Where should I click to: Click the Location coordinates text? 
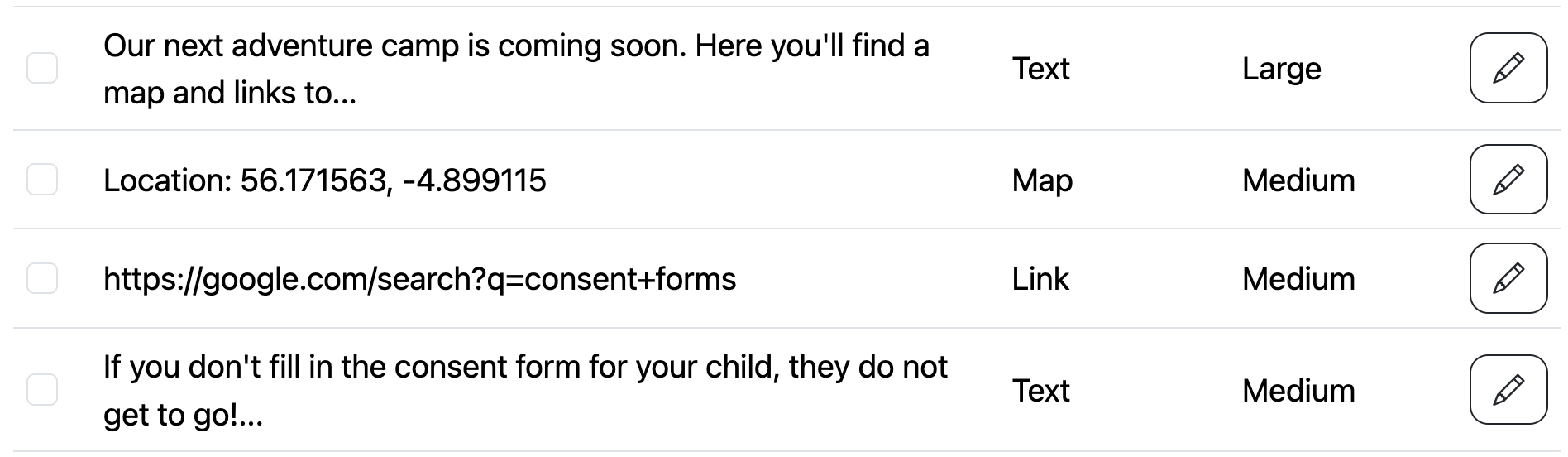(324, 180)
